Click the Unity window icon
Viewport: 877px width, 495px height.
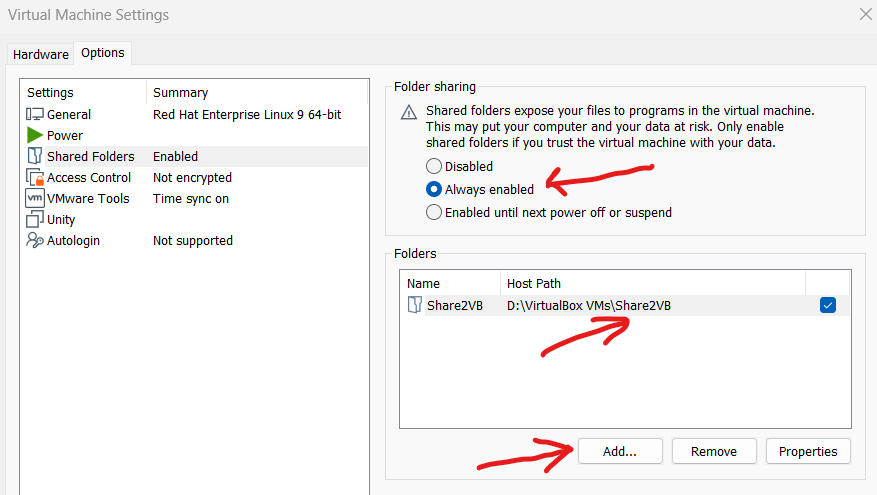pos(34,220)
